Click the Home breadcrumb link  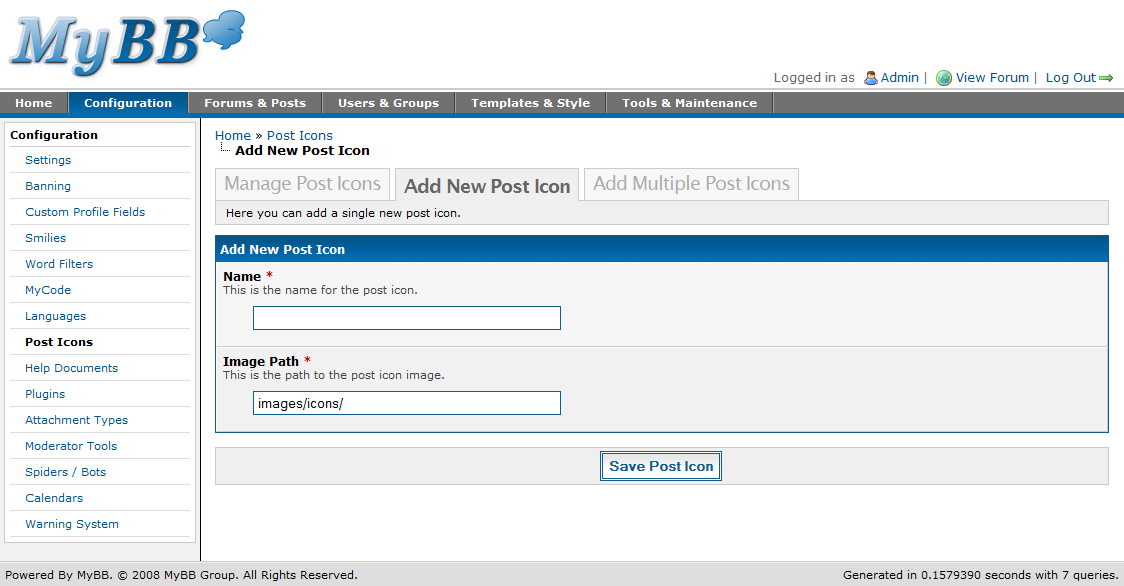click(x=233, y=135)
